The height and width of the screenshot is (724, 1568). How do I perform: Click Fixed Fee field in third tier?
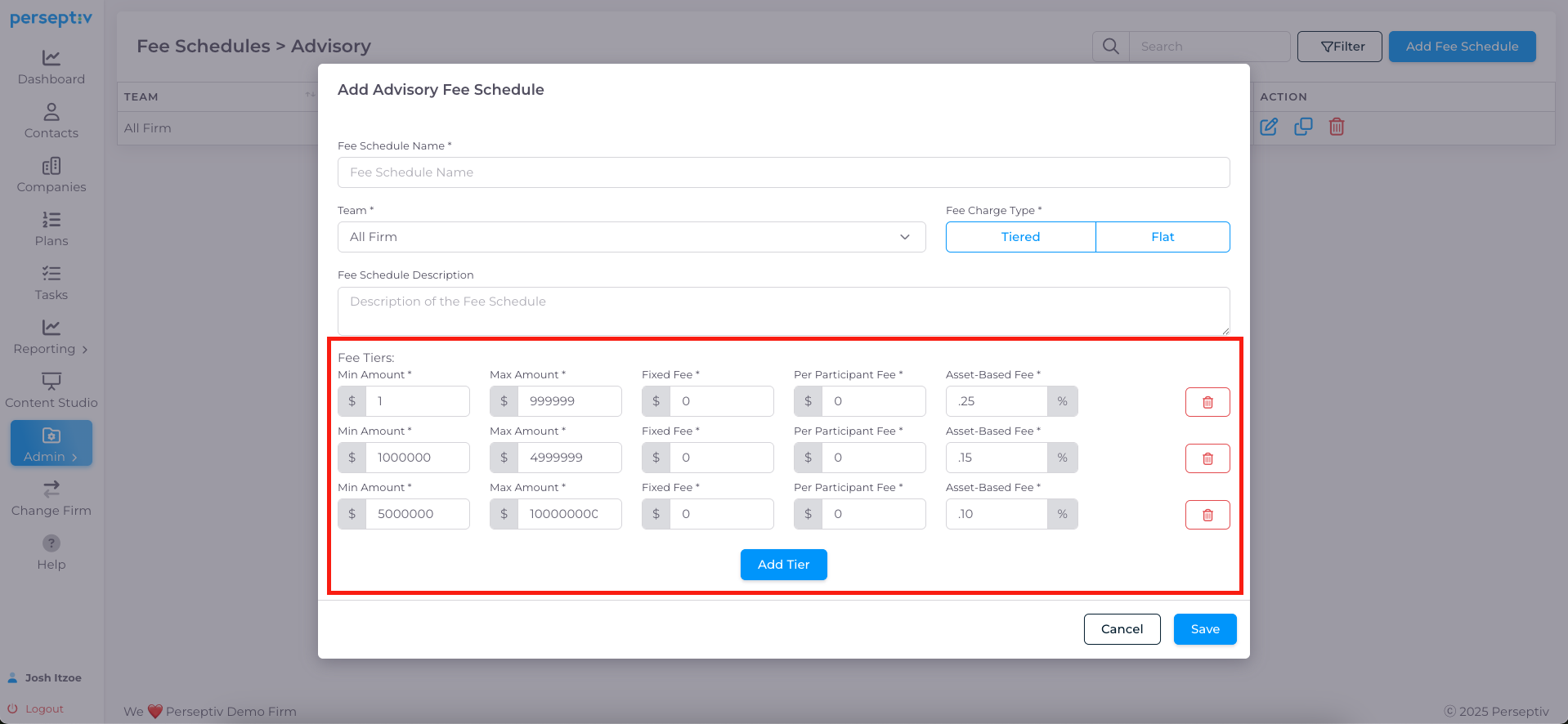tap(721, 514)
